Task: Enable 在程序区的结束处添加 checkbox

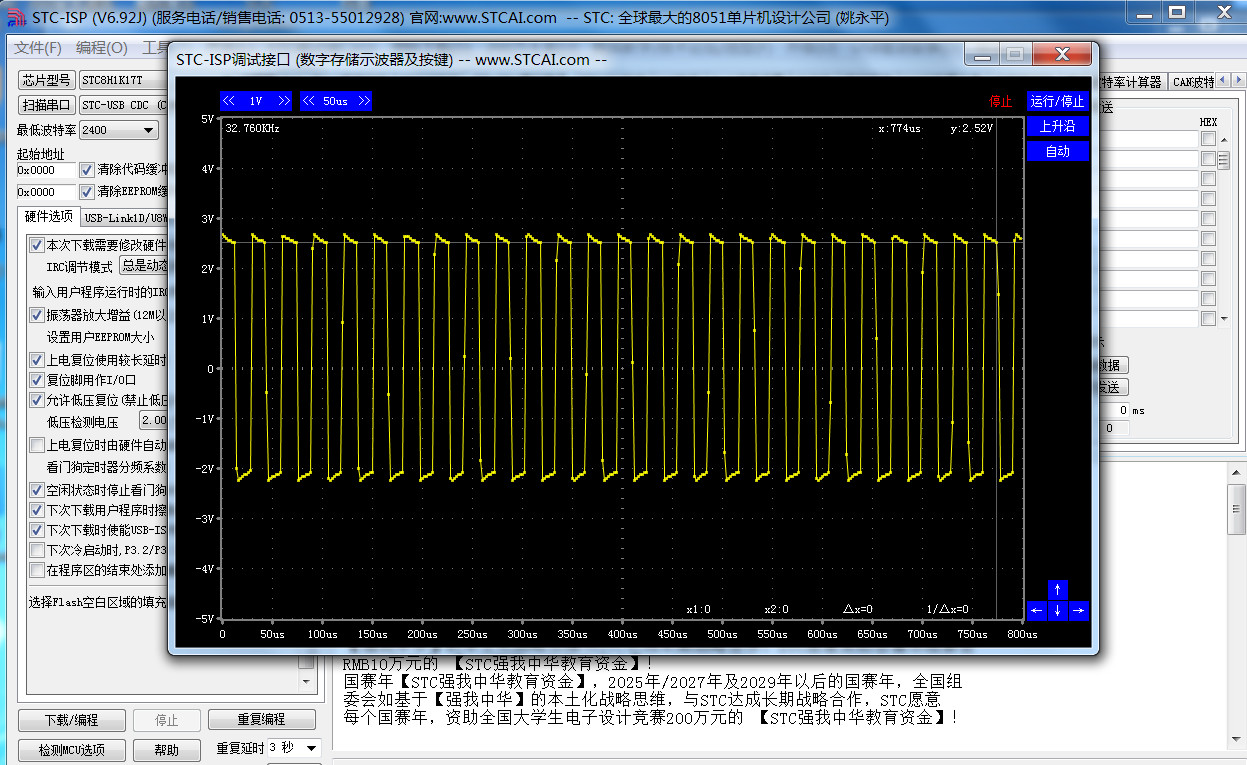Action: pyautogui.click(x=37, y=570)
